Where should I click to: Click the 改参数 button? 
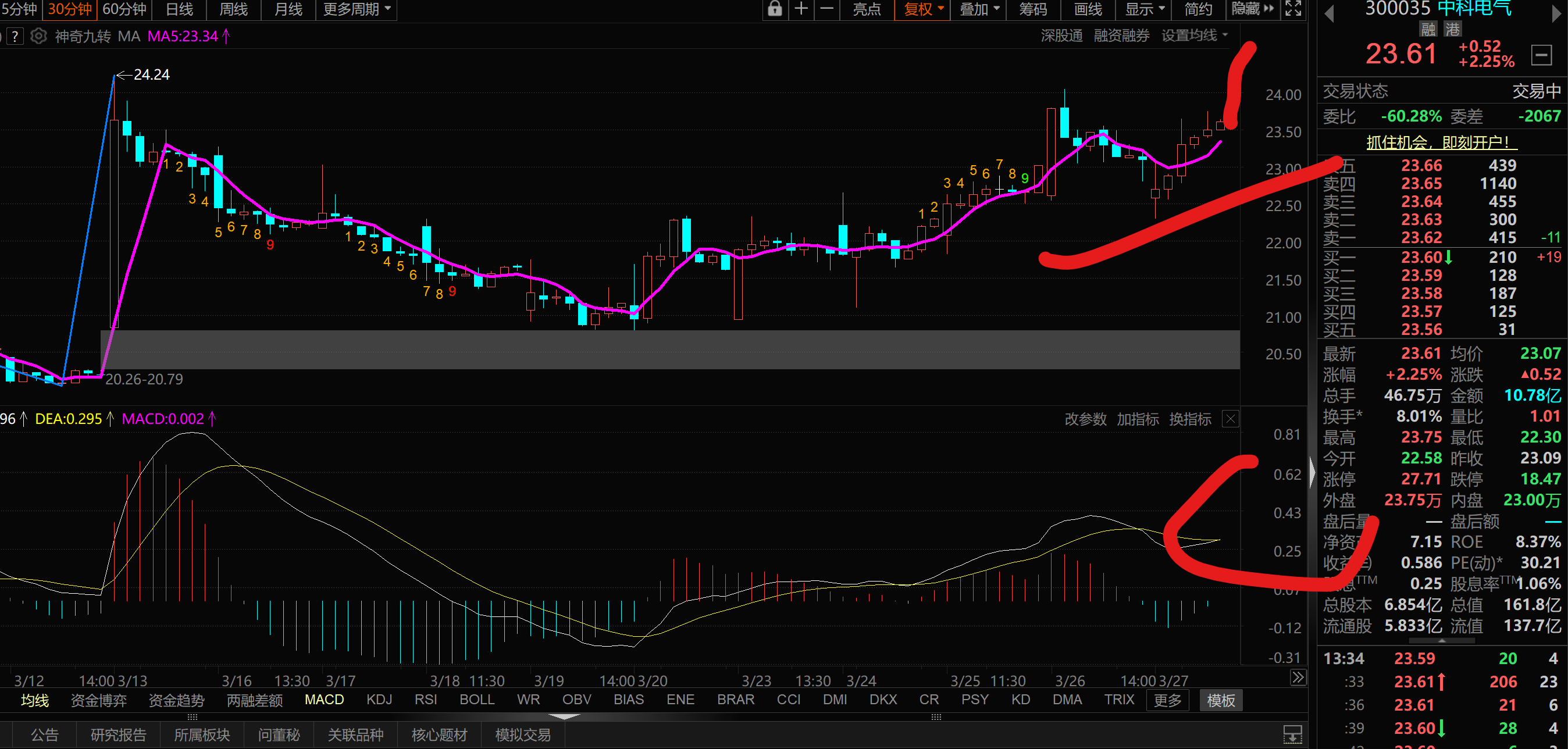(x=1085, y=419)
